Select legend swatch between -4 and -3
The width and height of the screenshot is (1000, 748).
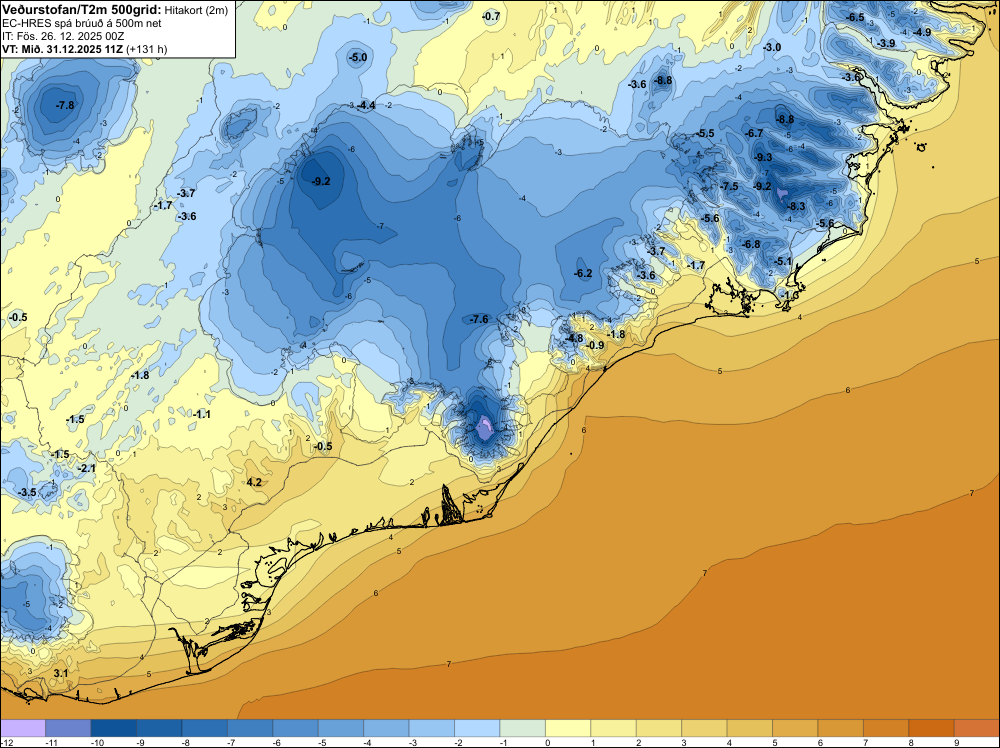pos(386,728)
